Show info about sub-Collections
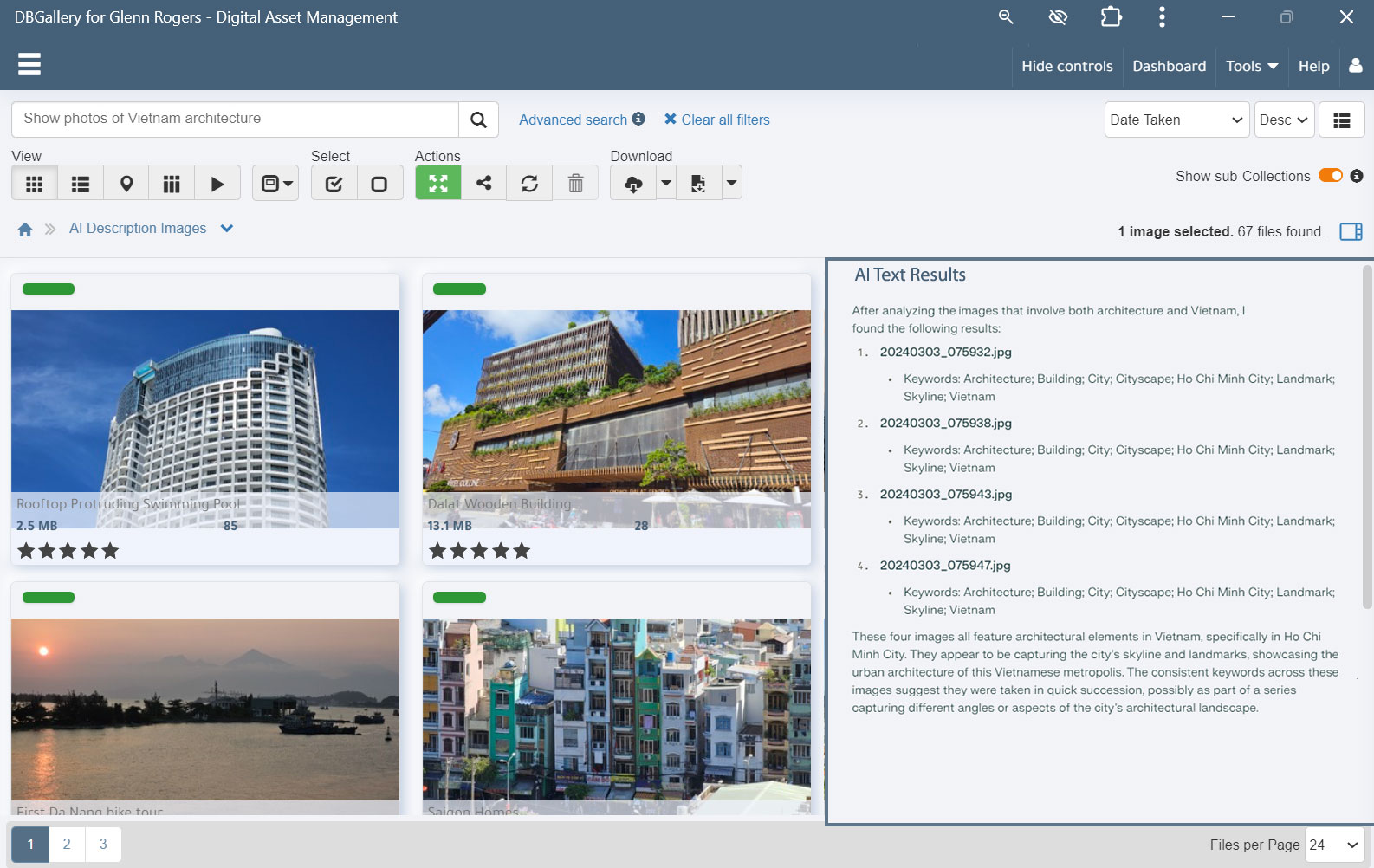 coord(1357,176)
